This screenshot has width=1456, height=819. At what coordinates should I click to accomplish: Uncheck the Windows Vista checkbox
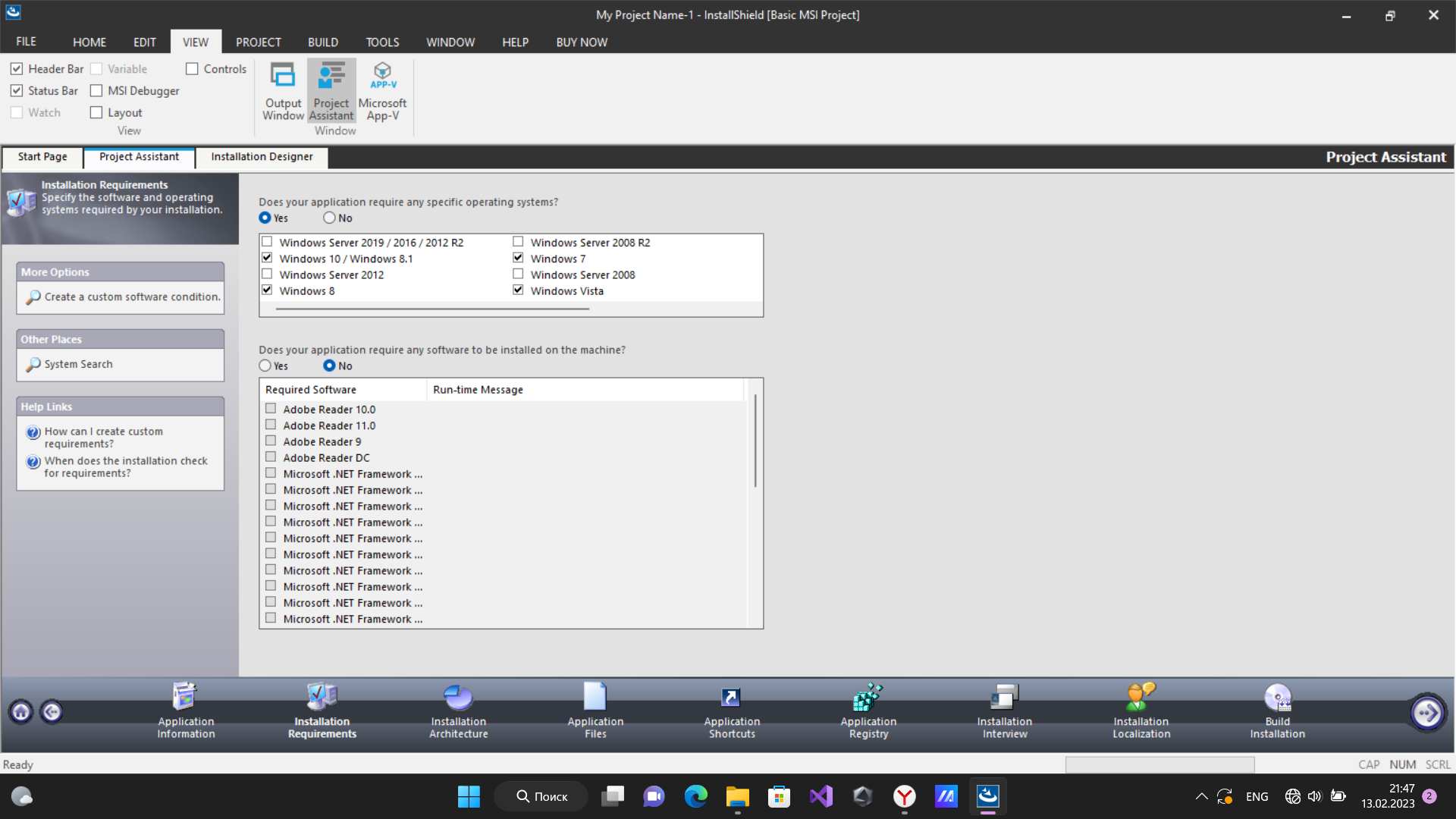tap(518, 290)
